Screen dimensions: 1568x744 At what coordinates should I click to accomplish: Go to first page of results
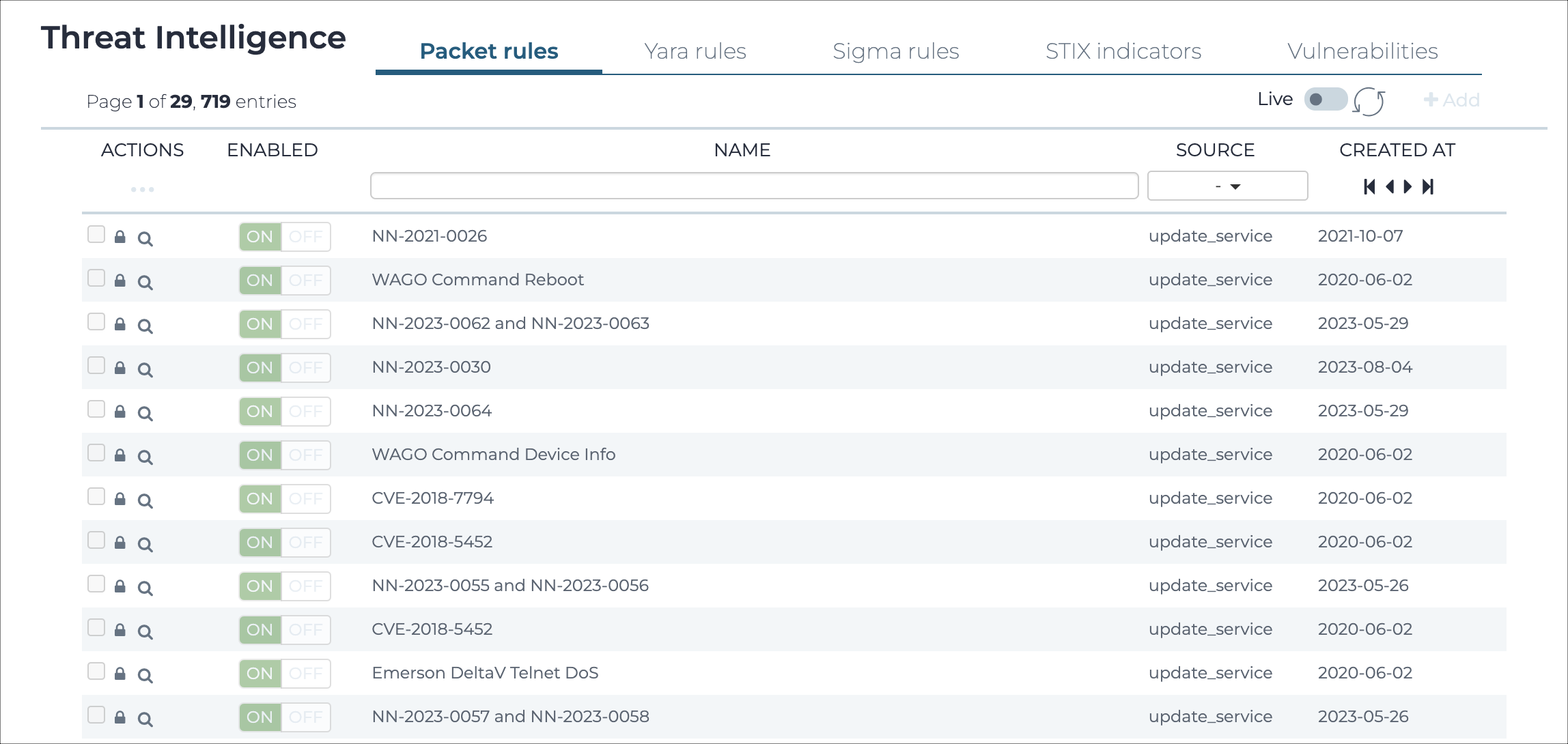(x=1369, y=187)
